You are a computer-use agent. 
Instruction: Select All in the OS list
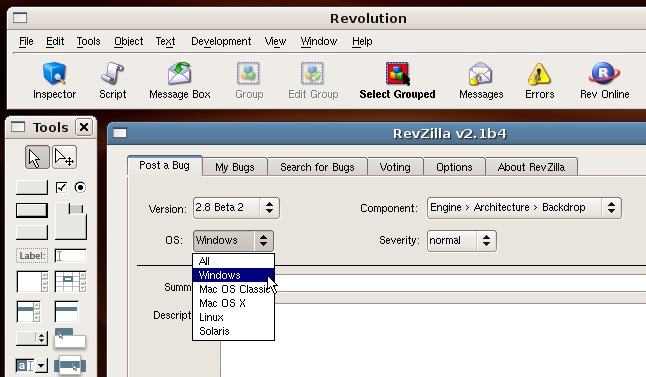click(x=233, y=261)
